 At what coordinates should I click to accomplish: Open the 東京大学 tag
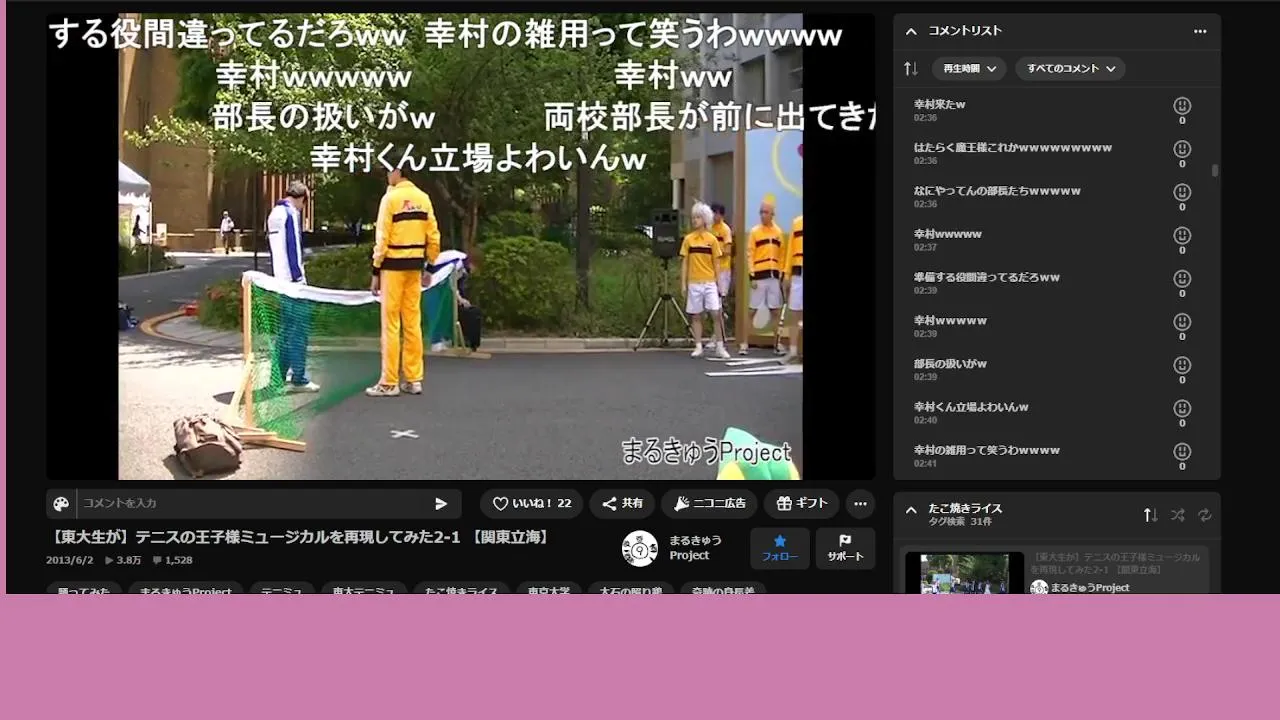549,591
